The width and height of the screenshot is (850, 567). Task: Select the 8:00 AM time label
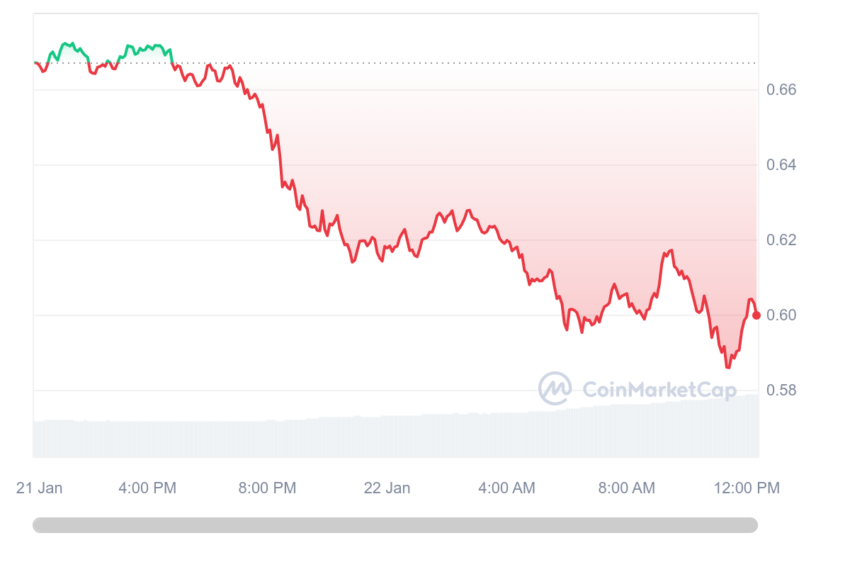[x=627, y=488]
